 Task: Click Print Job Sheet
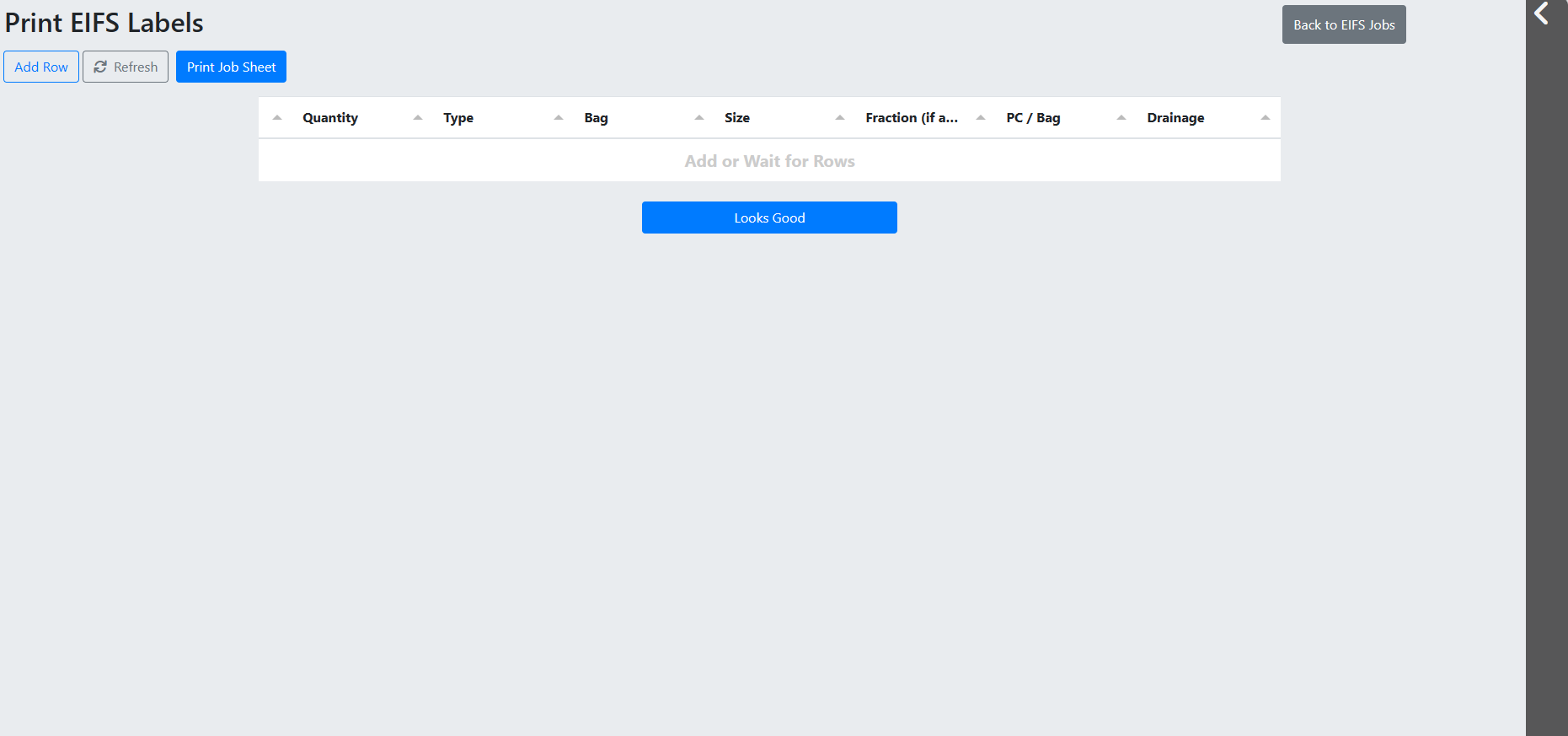coord(231,67)
